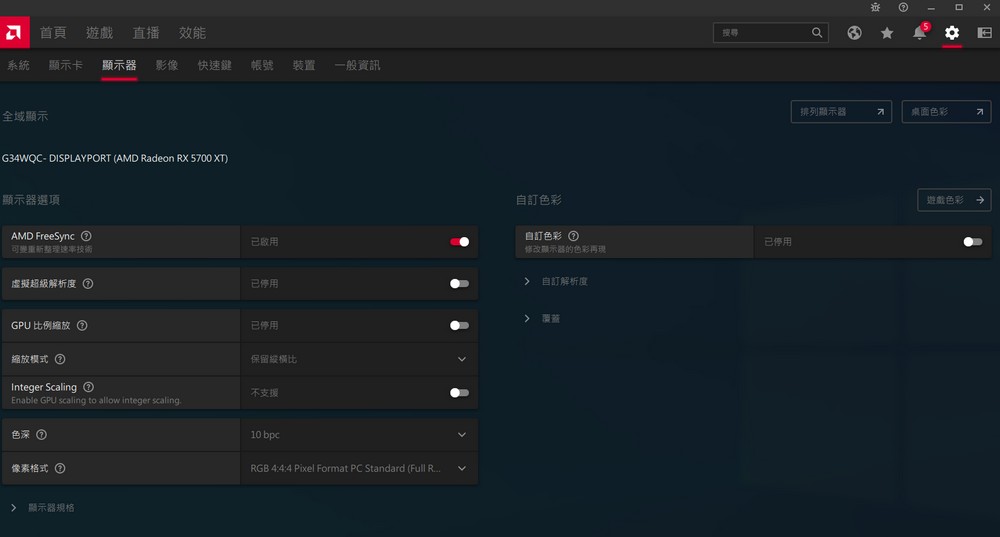Switch to 裝置 settings tab
The width and height of the screenshot is (1000, 537).
(x=304, y=65)
